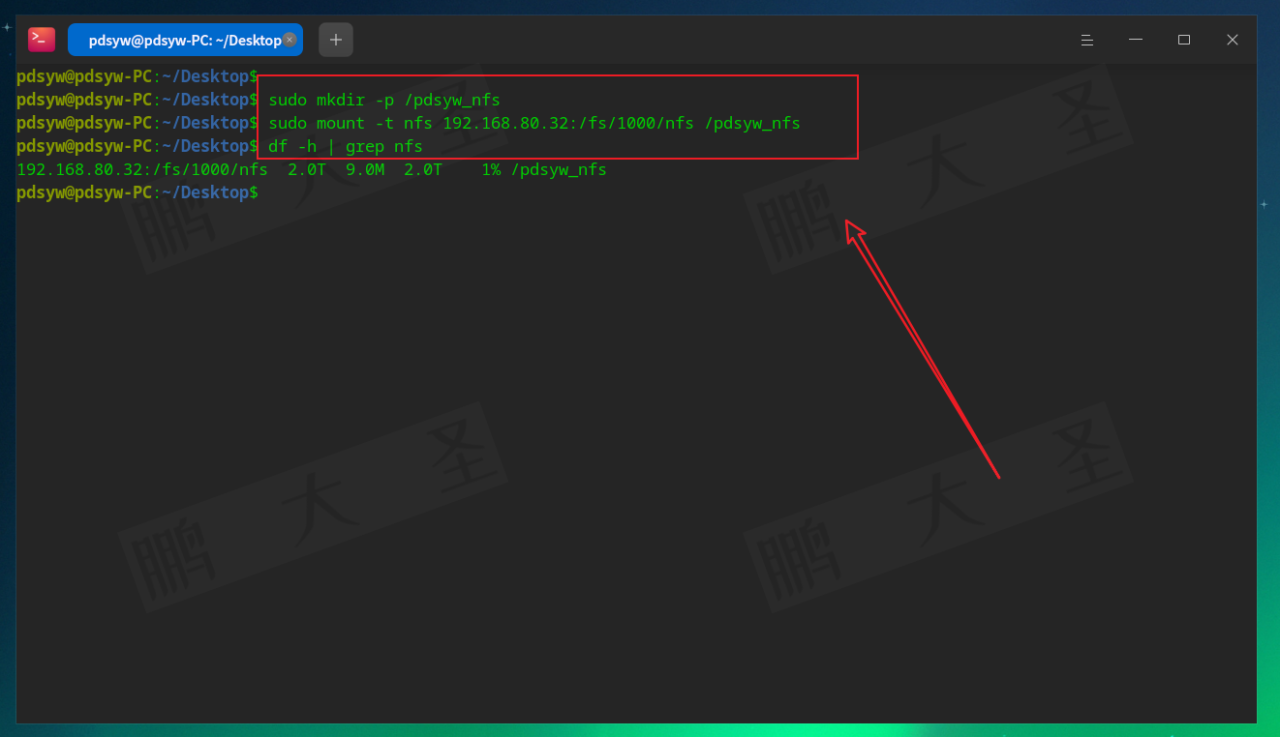Close the terminal window

tap(1232, 40)
